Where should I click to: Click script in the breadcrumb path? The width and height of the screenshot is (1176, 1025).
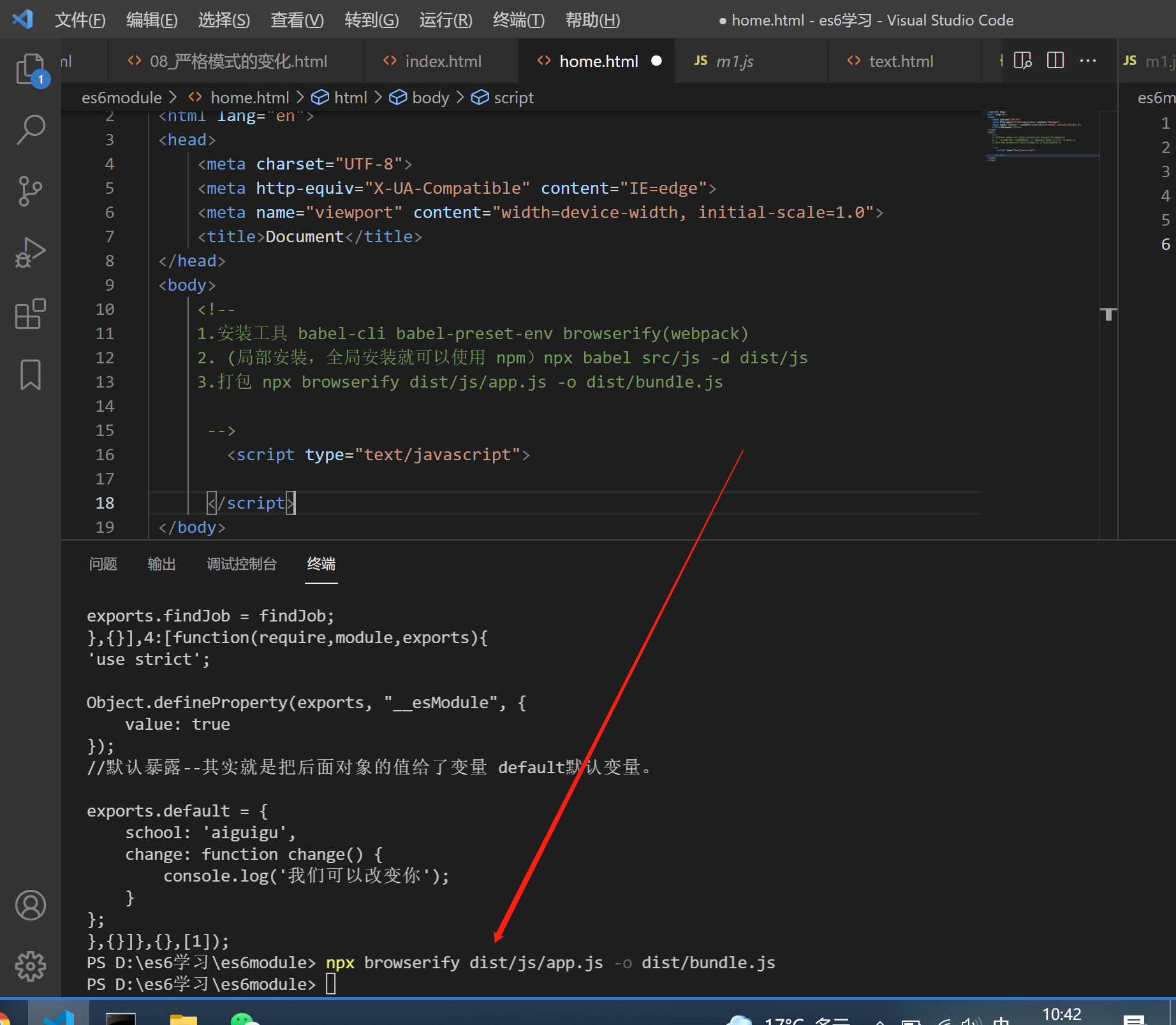pyautogui.click(x=513, y=98)
